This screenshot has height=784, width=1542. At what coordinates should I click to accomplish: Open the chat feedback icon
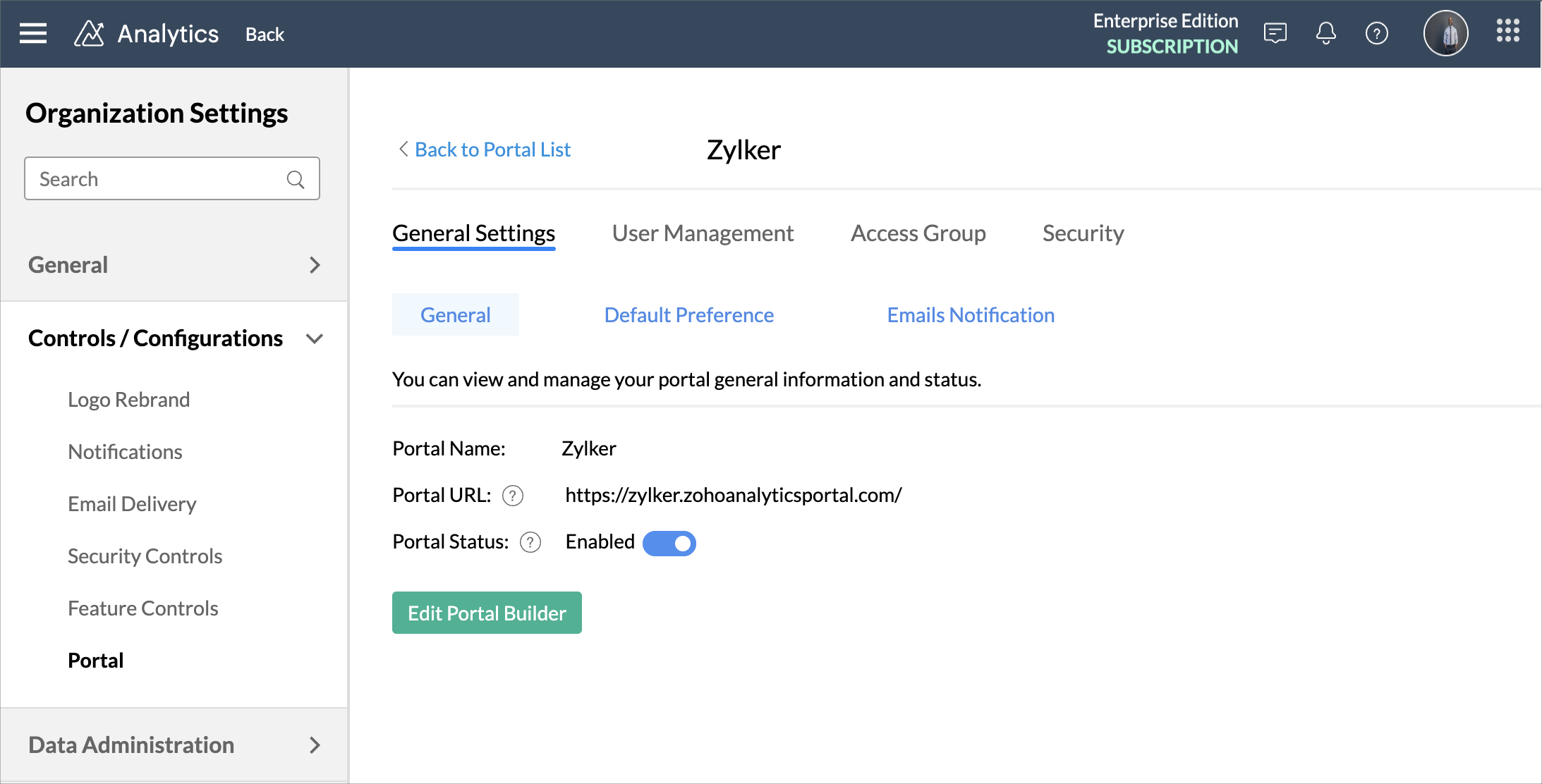pyautogui.click(x=1275, y=33)
